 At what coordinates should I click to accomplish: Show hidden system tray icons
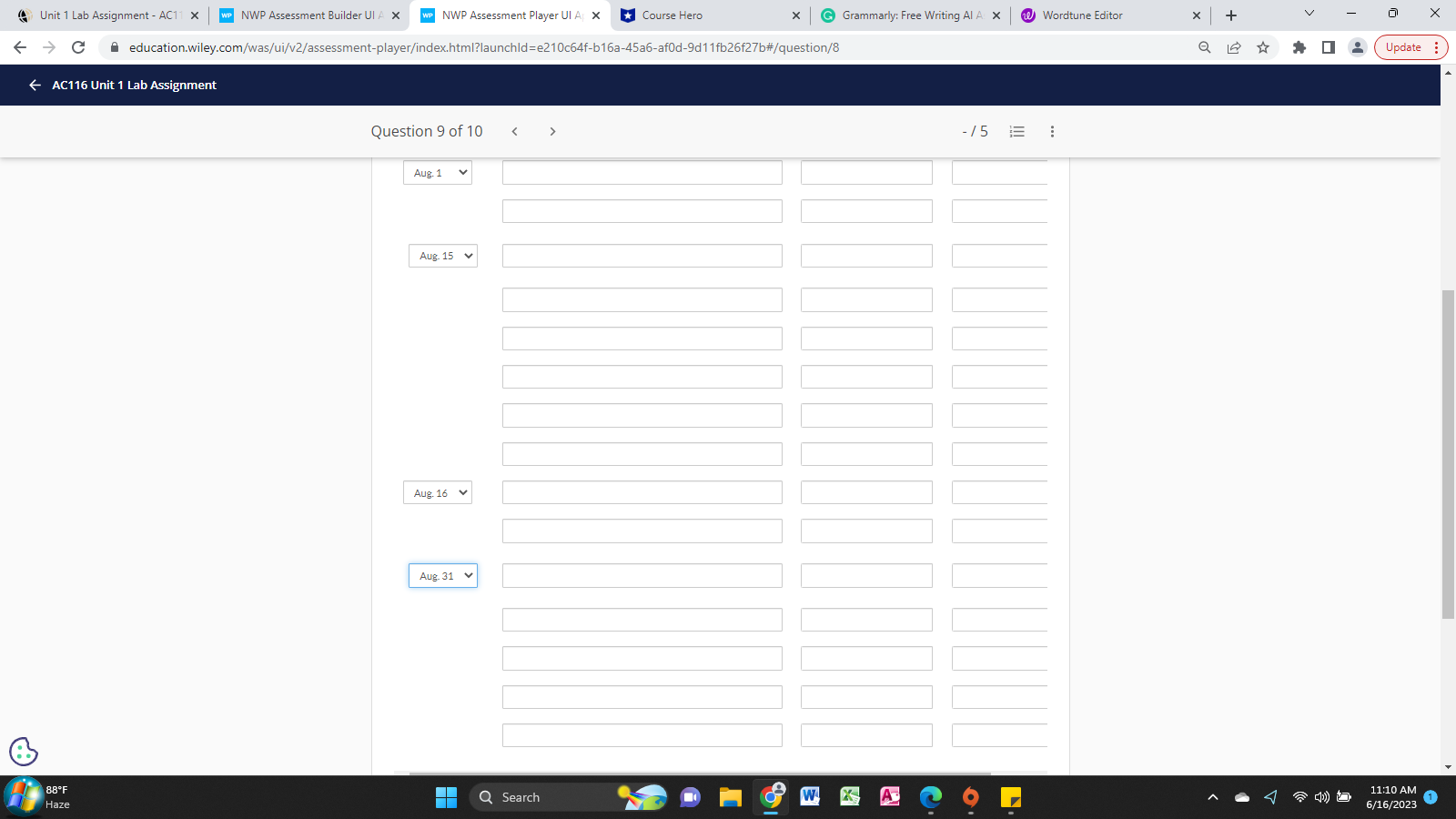pos(1213,797)
